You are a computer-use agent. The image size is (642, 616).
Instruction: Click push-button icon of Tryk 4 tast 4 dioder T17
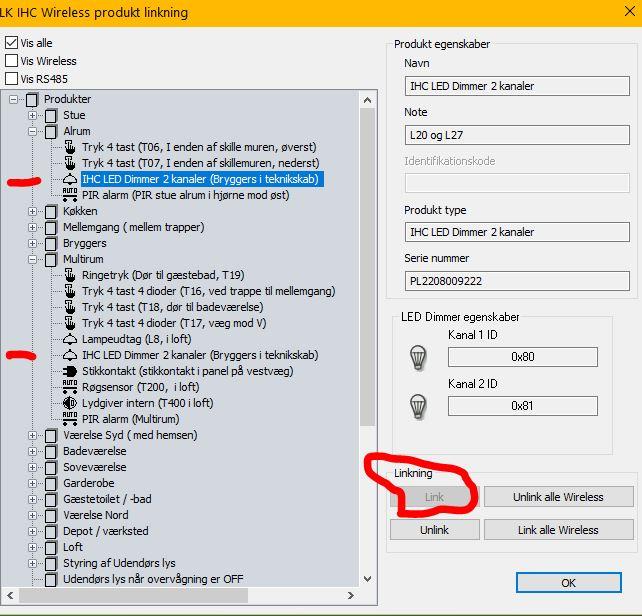(70, 323)
